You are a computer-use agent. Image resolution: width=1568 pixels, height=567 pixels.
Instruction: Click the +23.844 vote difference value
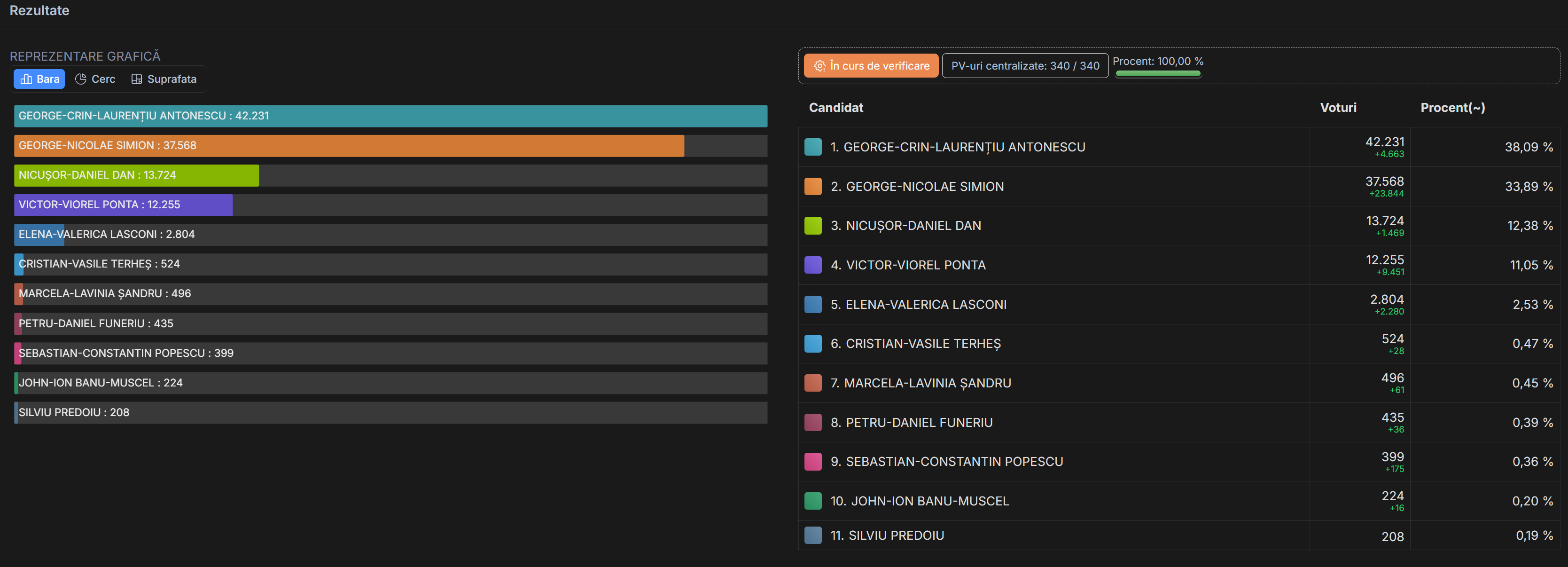pyautogui.click(x=1387, y=194)
